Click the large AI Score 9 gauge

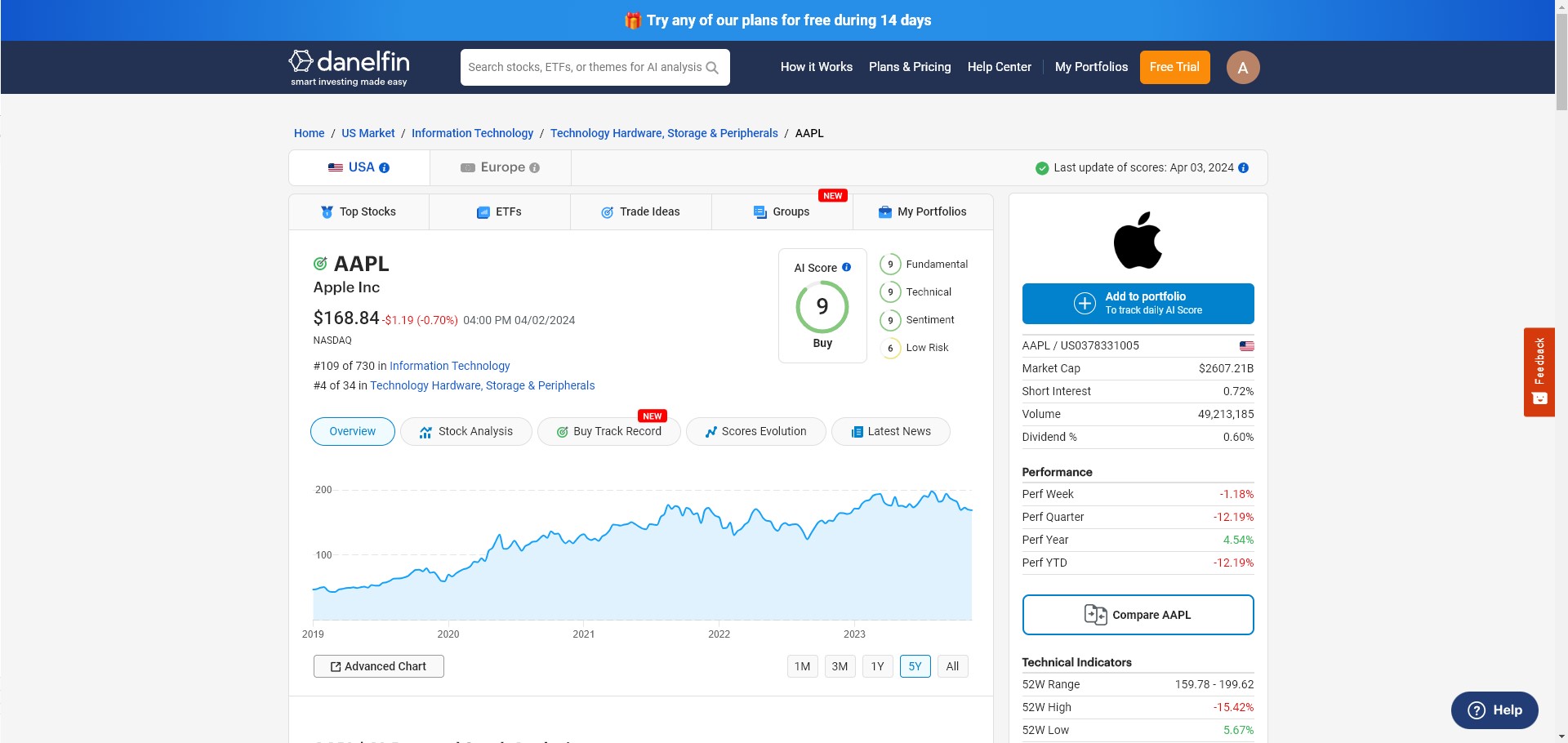pos(822,306)
